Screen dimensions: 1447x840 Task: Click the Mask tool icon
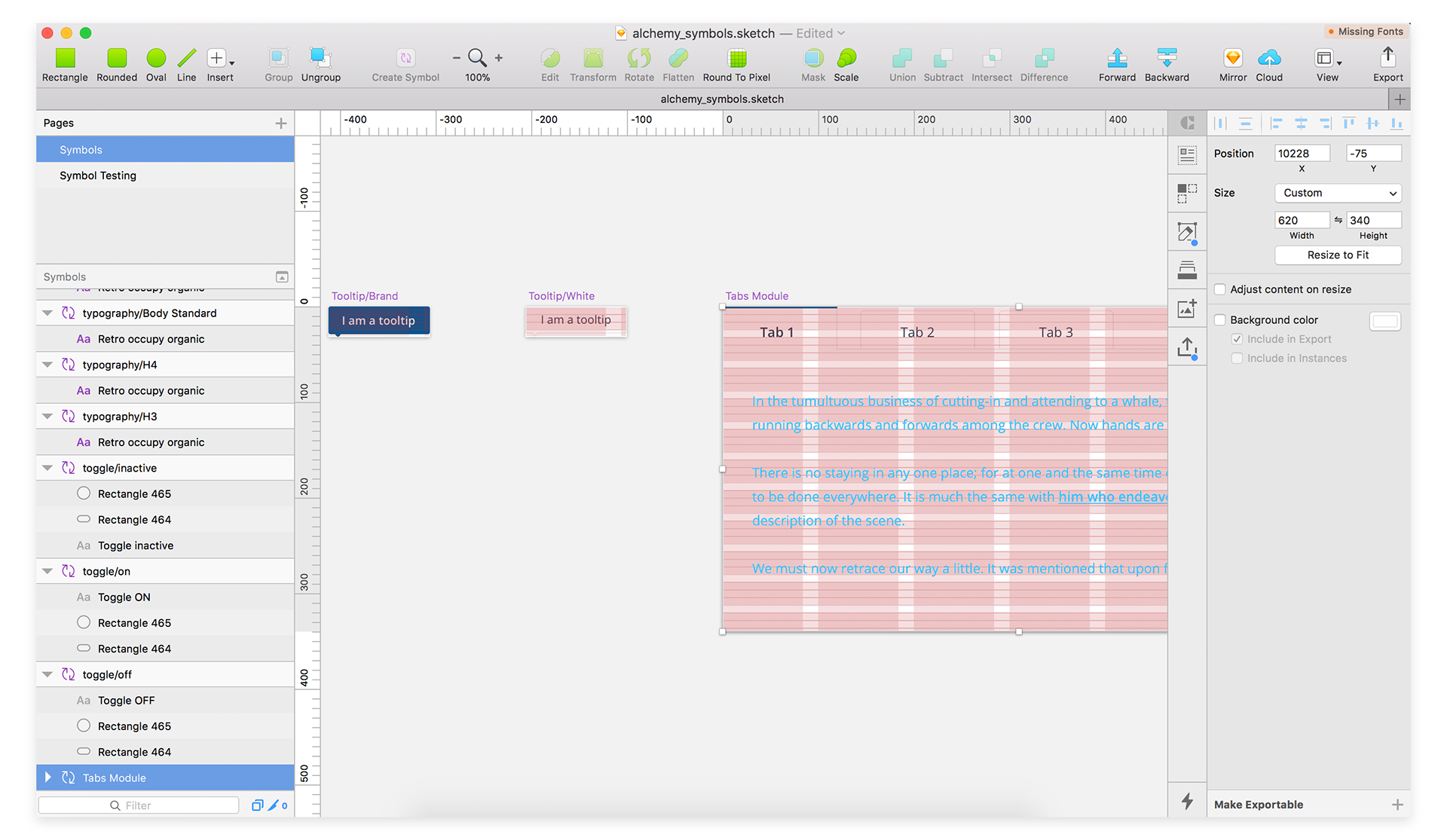click(813, 58)
